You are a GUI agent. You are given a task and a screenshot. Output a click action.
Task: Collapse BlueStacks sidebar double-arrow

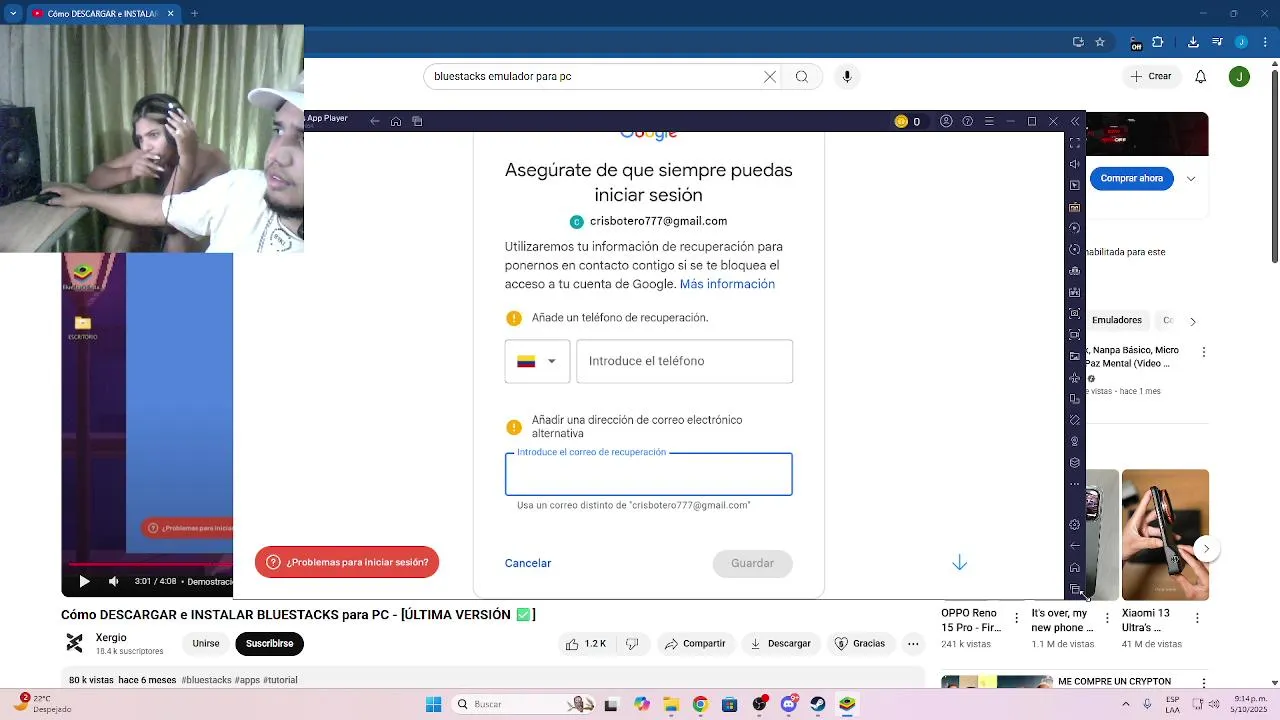pos(1075,121)
